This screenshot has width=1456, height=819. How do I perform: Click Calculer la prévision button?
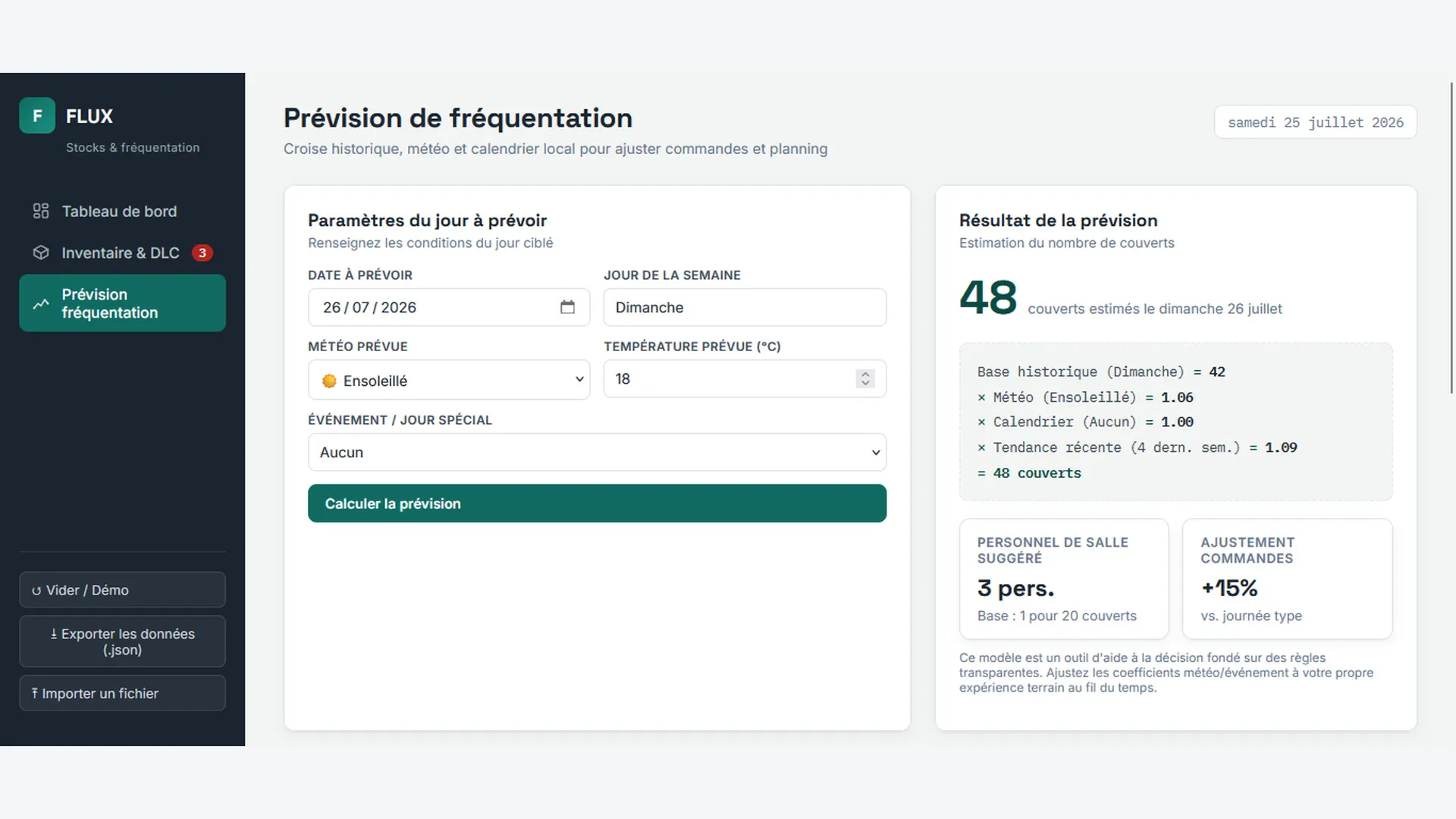tap(597, 504)
